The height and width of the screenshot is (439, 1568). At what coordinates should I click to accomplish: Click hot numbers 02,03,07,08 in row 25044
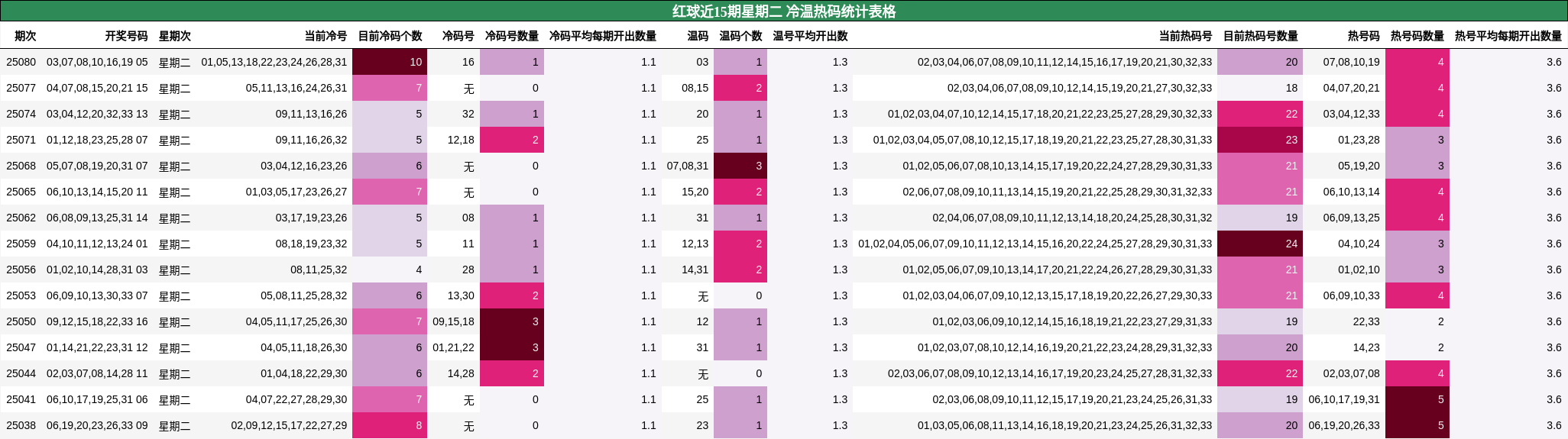tap(1352, 373)
